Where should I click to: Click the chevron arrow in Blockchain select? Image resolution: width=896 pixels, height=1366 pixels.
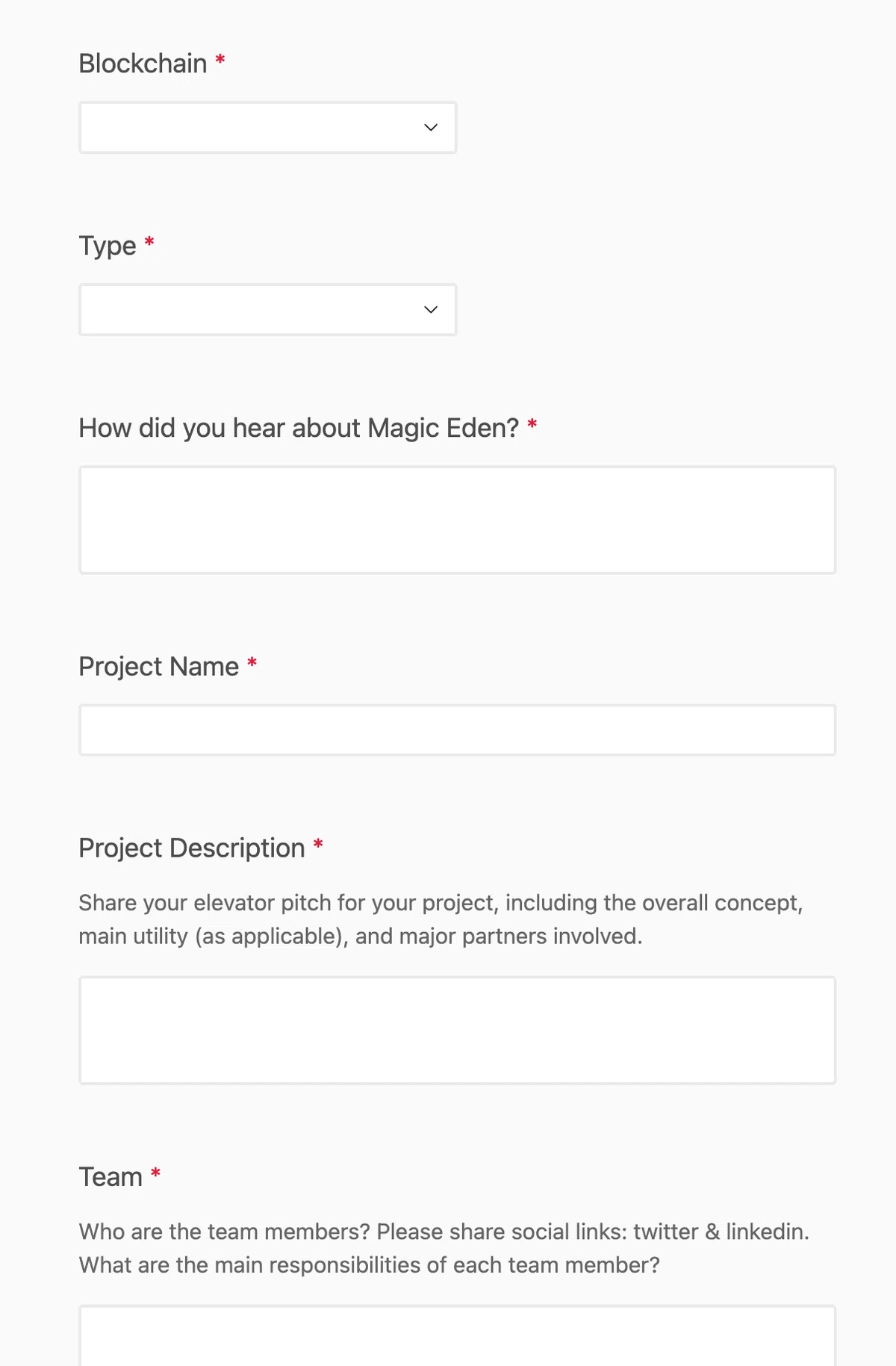click(x=431, y=128)
